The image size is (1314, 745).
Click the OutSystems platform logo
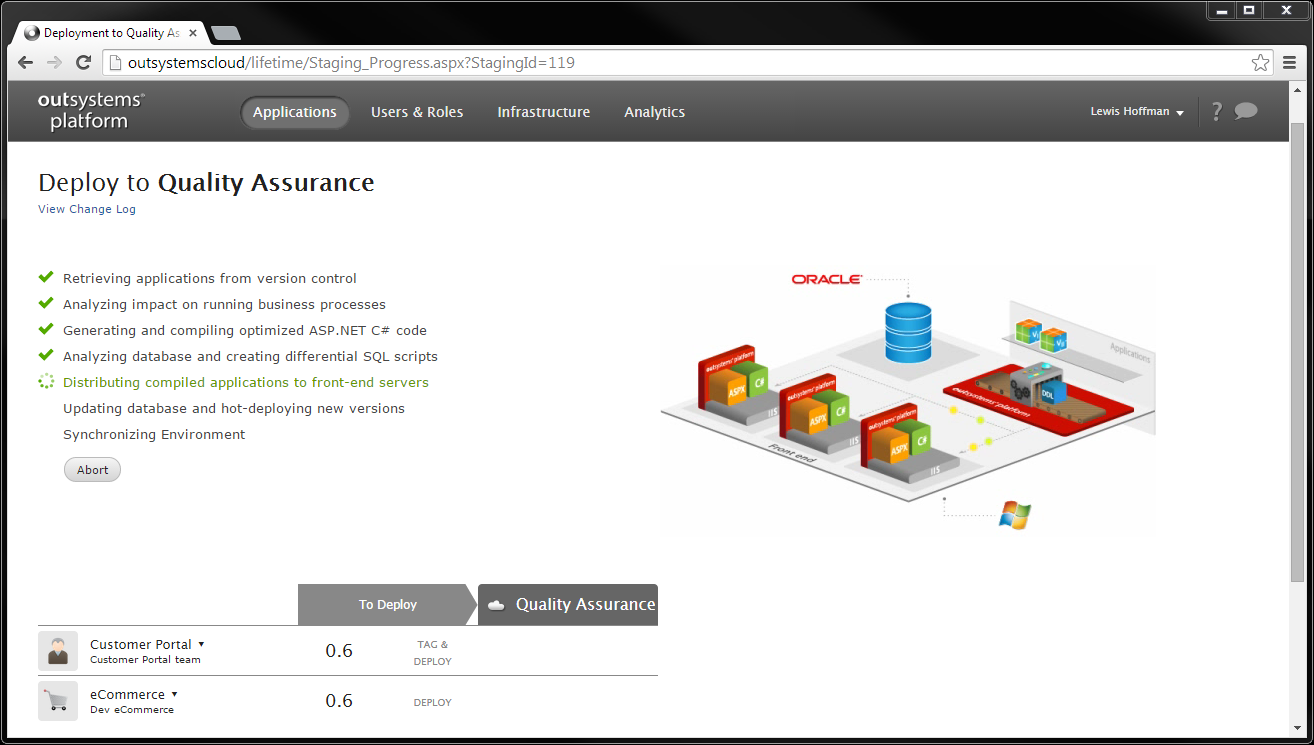90,110
